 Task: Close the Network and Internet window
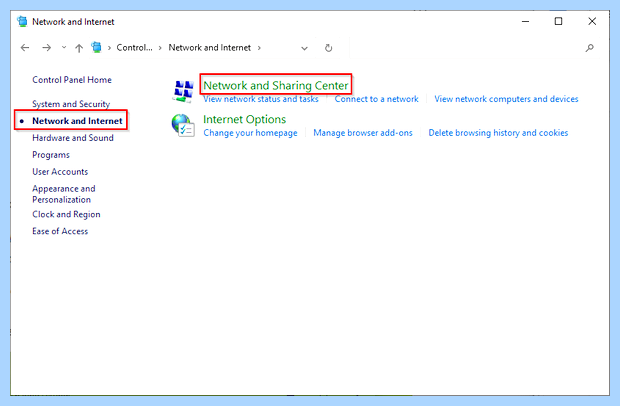592,21
